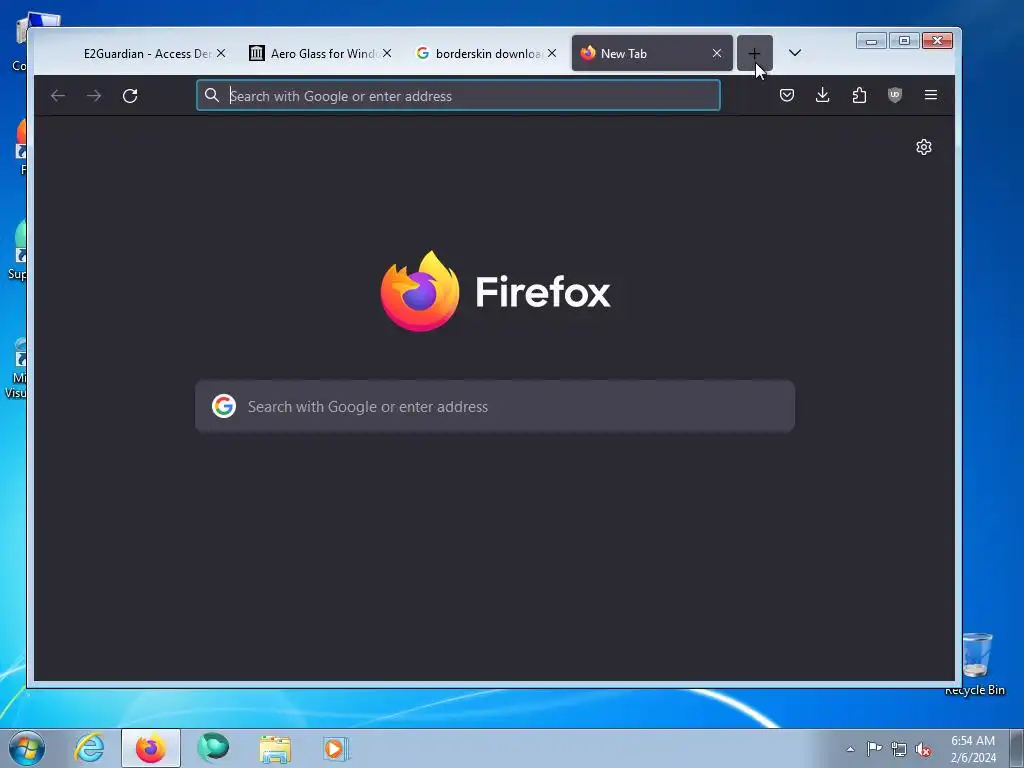Open Windows Explorer from the taskbar
Viewport: 1024px width, 768px height.
[x=275, y=749]
